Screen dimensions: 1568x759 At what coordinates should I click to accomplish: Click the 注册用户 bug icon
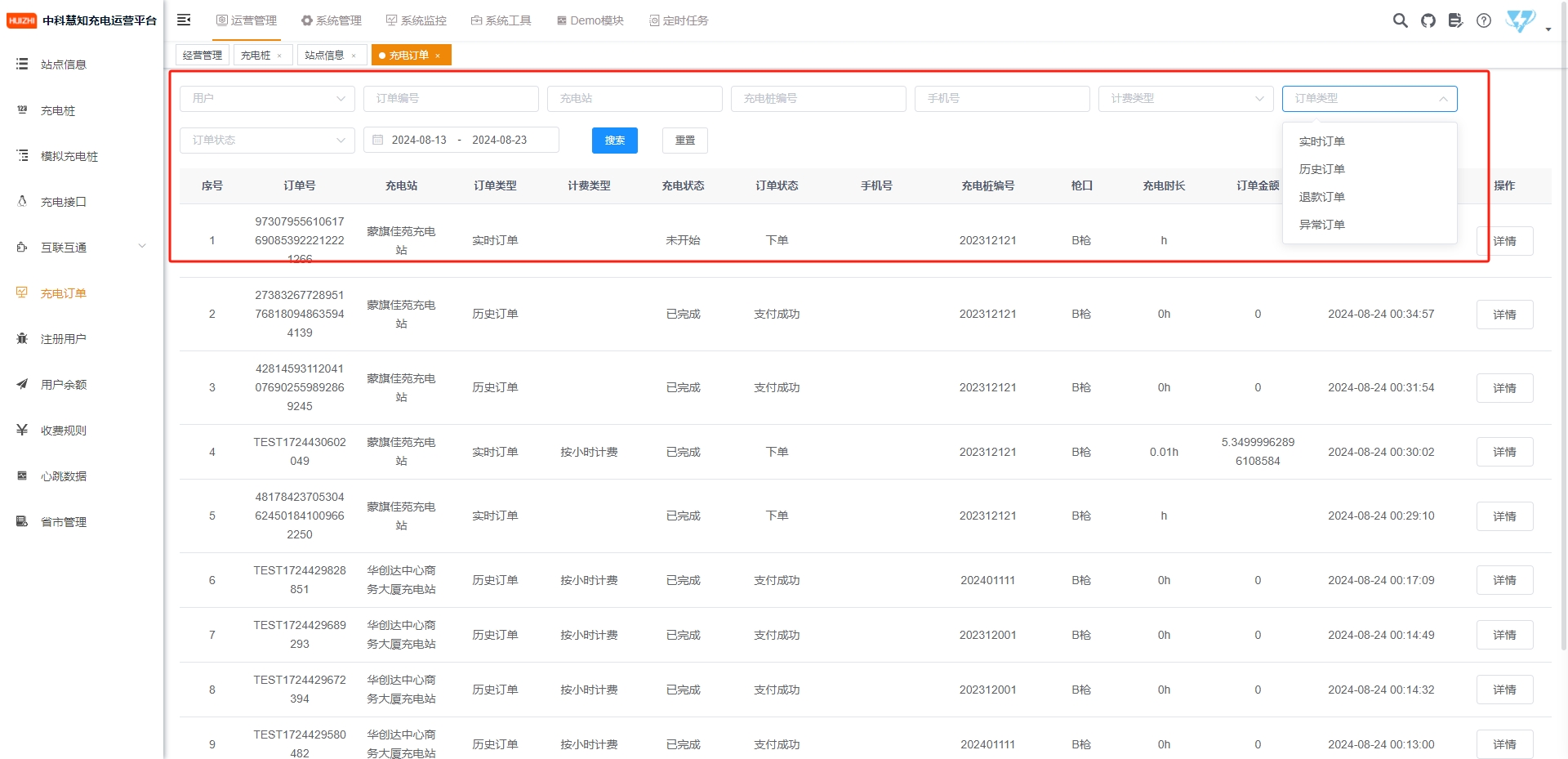pos(22,338)
